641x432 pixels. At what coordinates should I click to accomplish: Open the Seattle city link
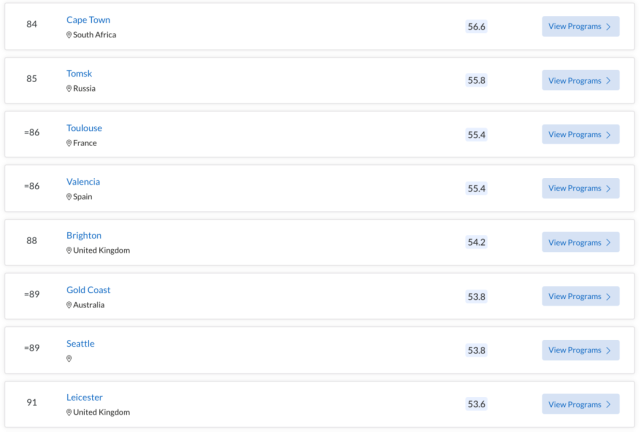[x=80, y=344]
